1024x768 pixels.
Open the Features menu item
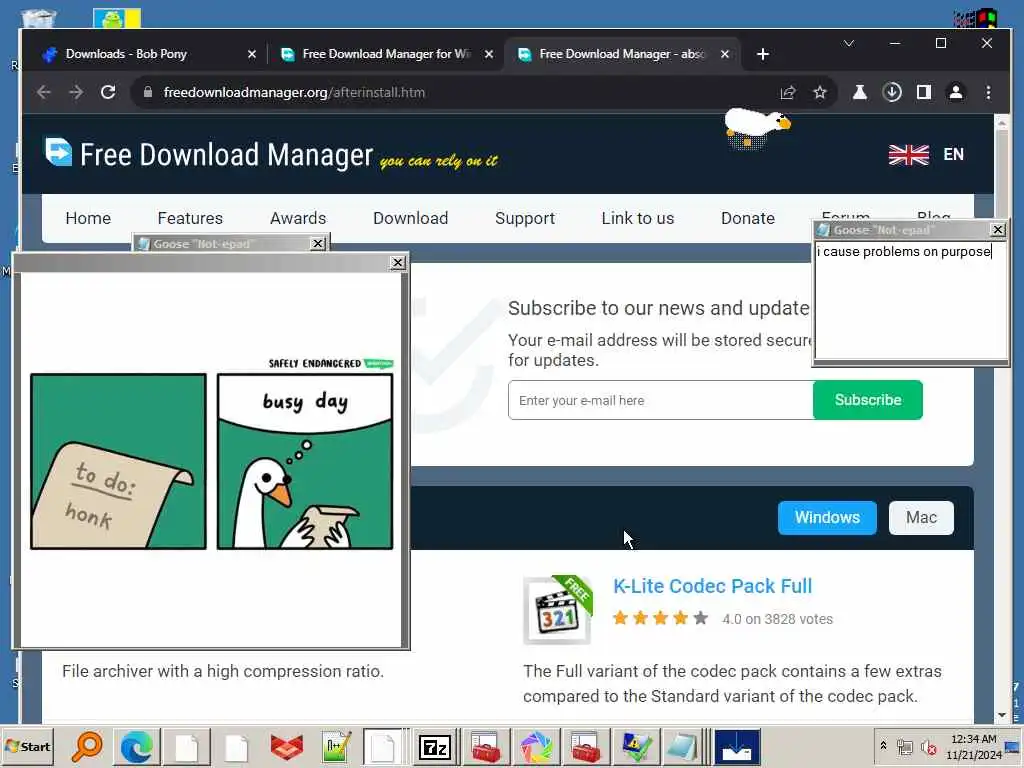(x=190, y=218)
